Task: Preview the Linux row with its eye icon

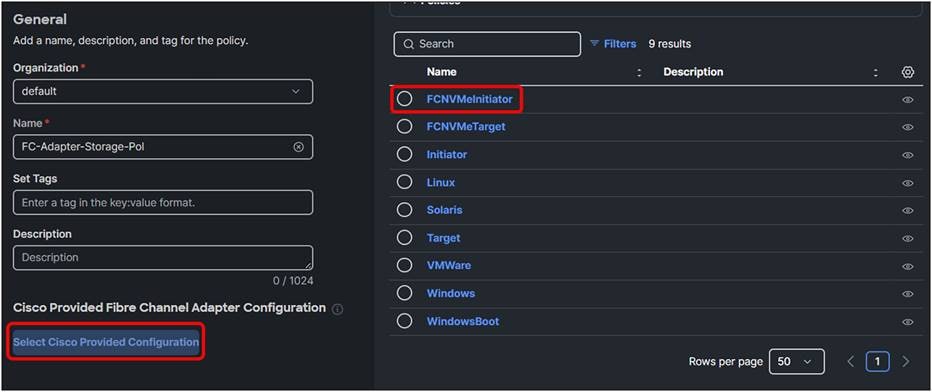Action: coord(908,183)
